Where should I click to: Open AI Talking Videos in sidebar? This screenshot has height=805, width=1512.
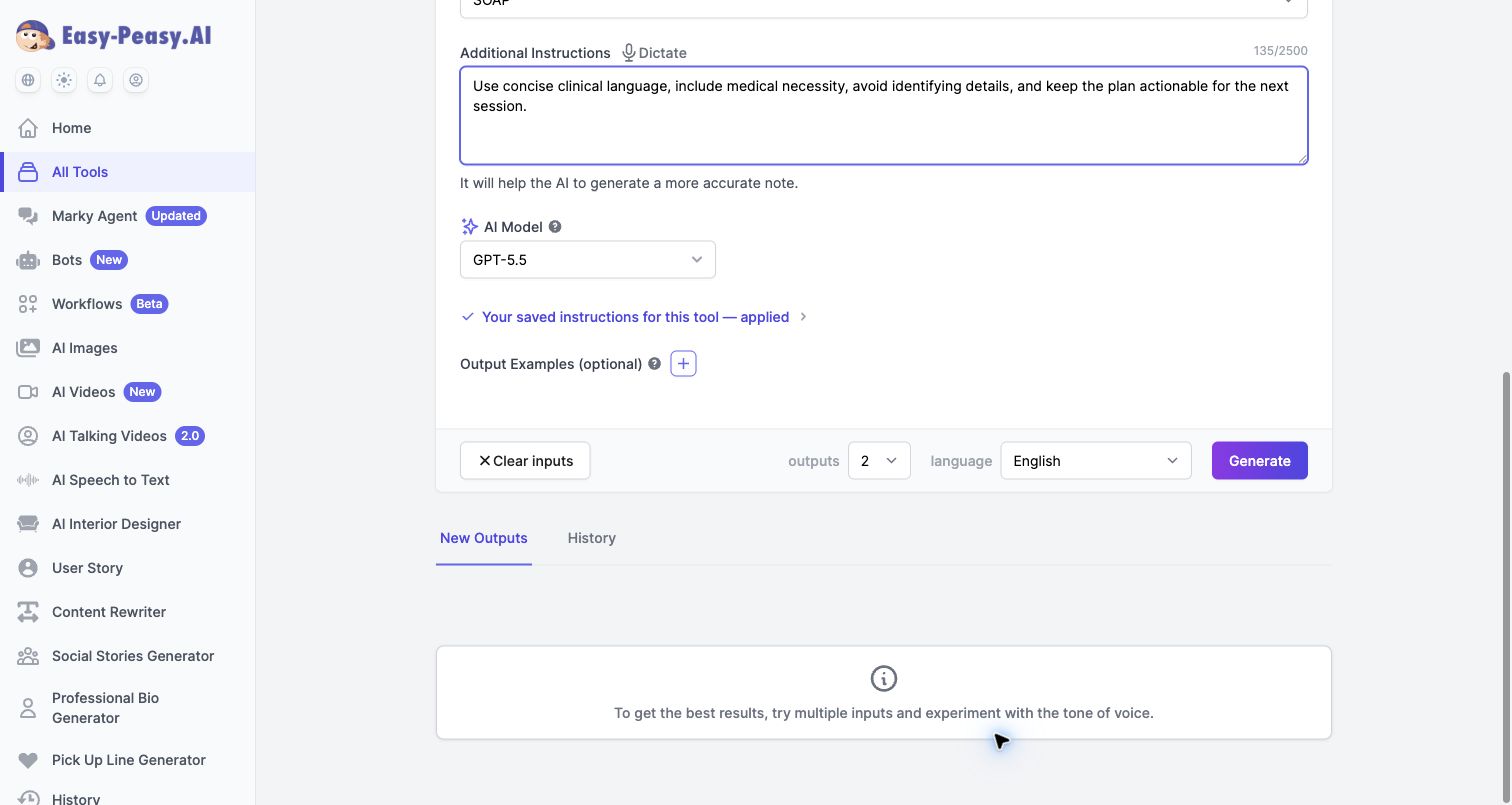pos(128,436)
